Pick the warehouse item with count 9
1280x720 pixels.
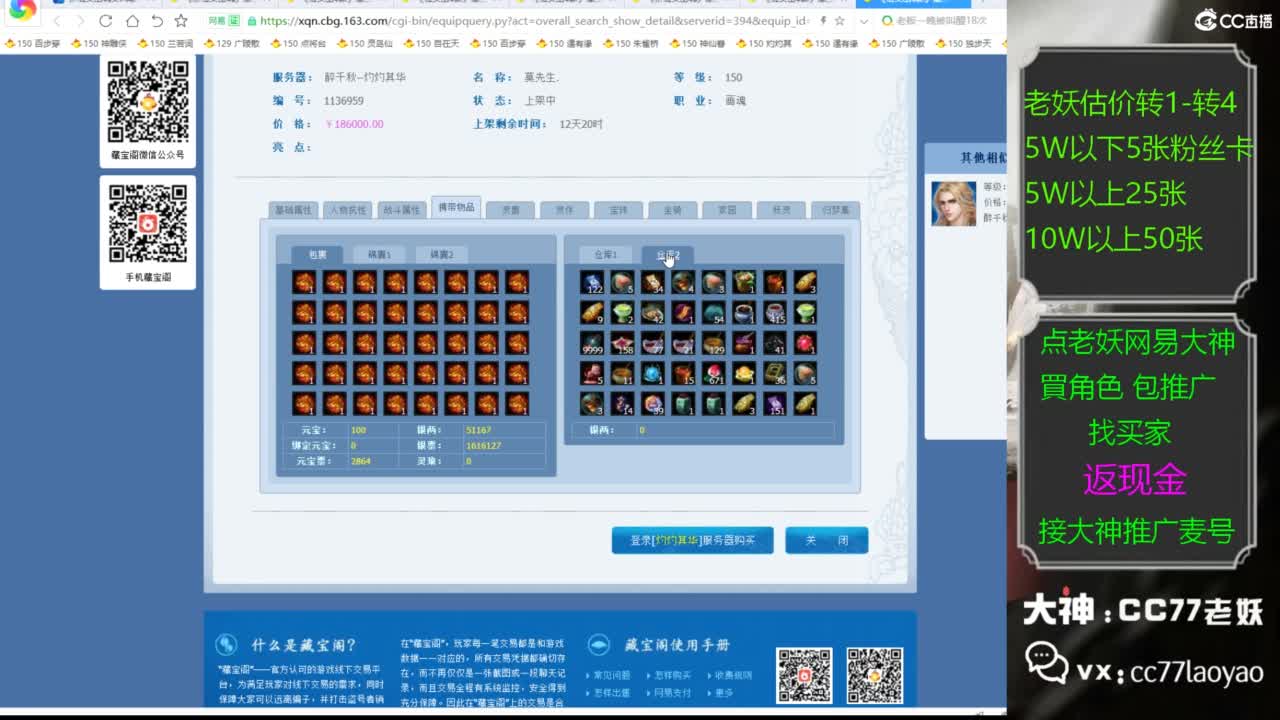point(591,312)
